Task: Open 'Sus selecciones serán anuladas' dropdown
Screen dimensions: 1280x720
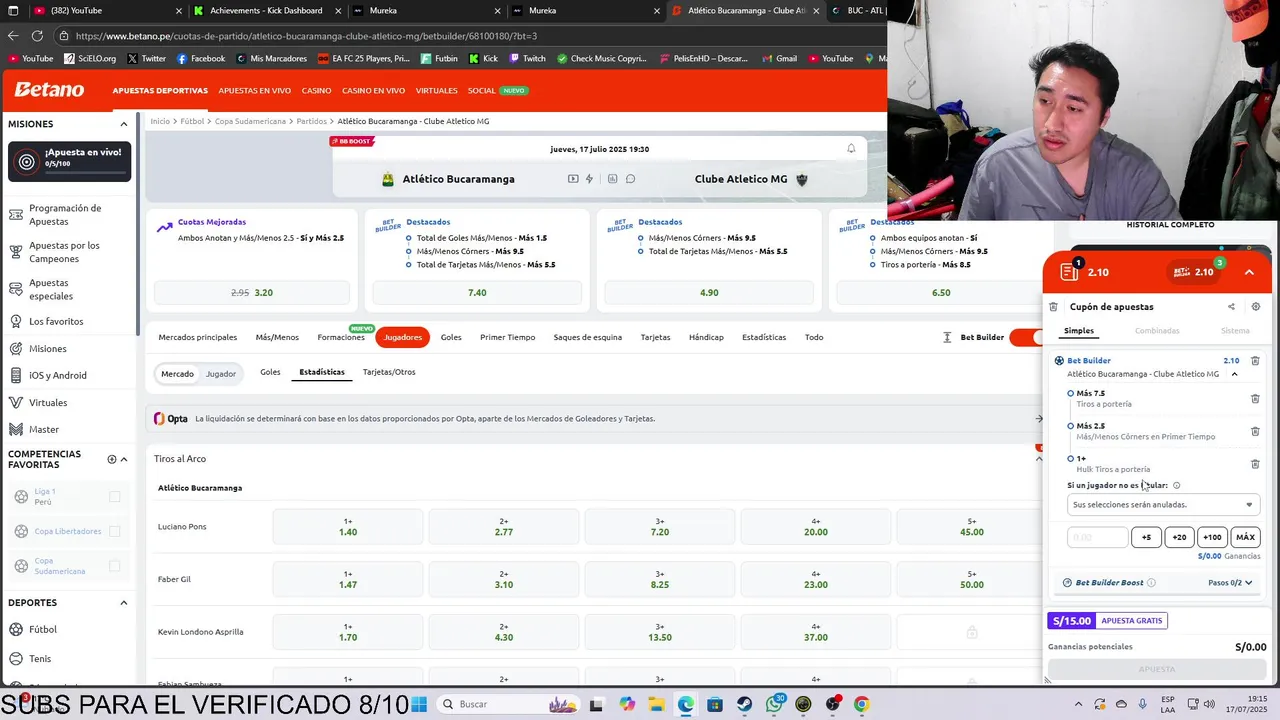Action: (1163, 505)
